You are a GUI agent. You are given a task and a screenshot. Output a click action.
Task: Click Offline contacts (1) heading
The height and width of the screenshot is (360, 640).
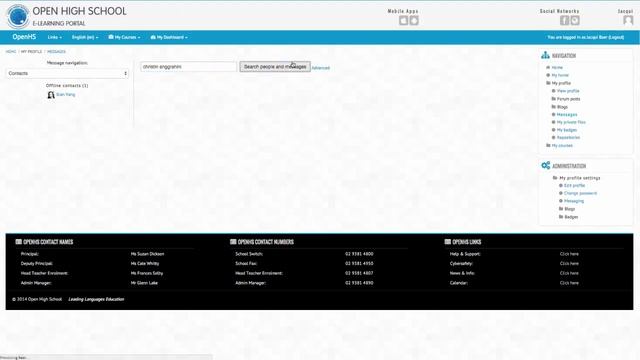(67, 86)
